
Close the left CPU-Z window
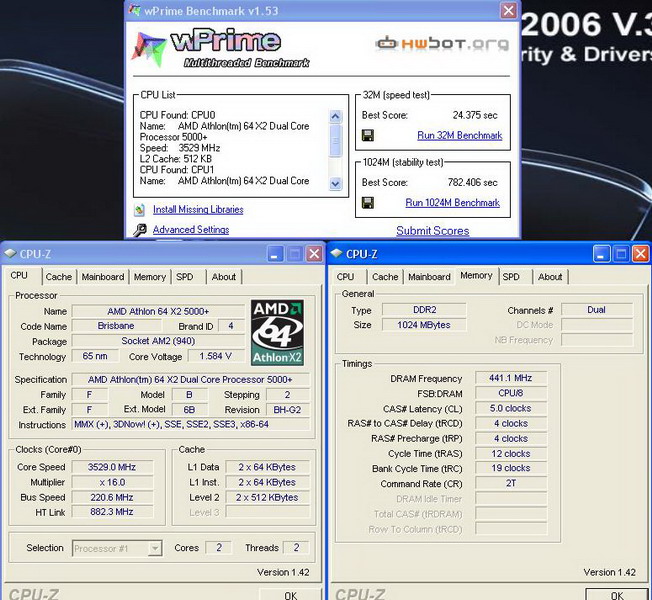pos(314,254)
